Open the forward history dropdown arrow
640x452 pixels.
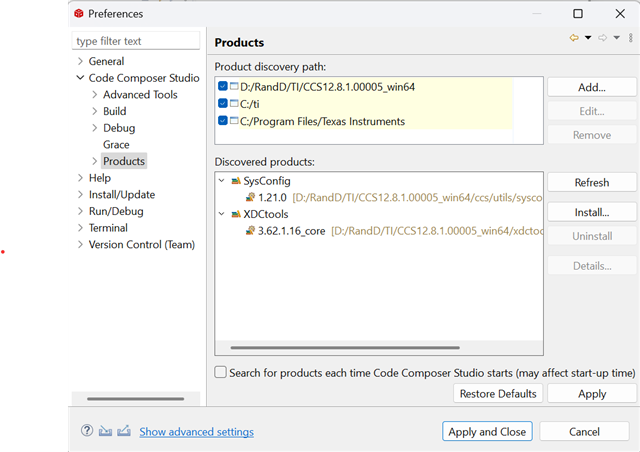pyautogui.click(x=617, y=38)
